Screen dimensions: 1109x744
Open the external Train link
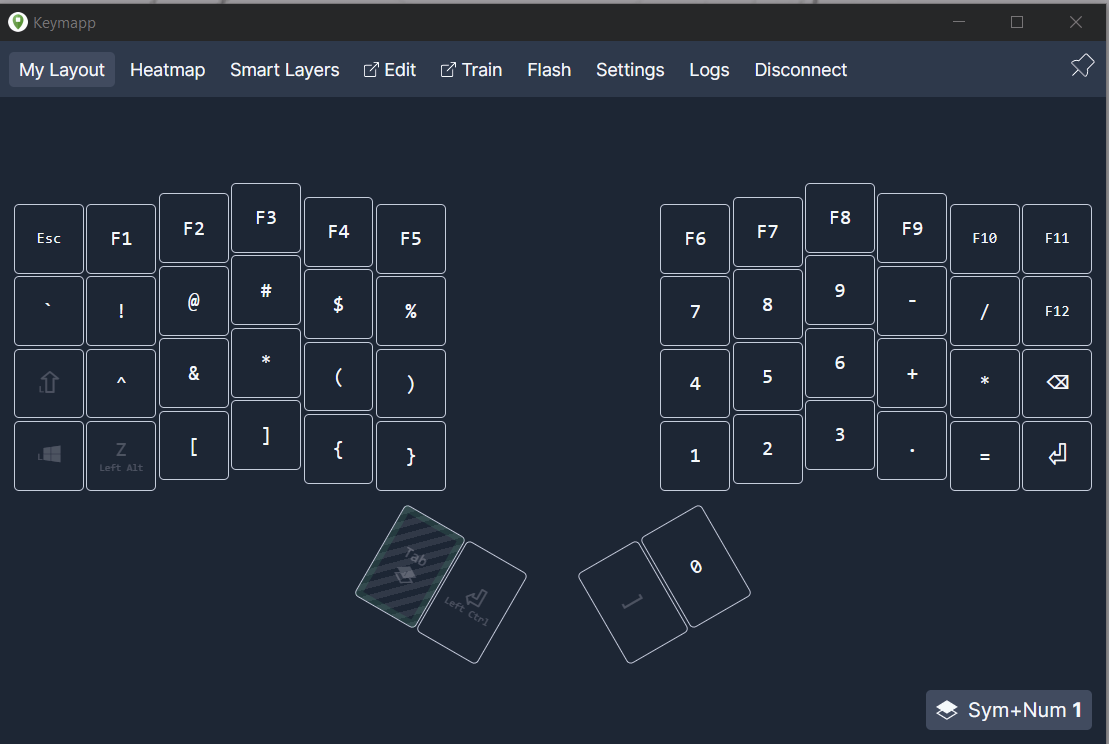tap(471, 70)
